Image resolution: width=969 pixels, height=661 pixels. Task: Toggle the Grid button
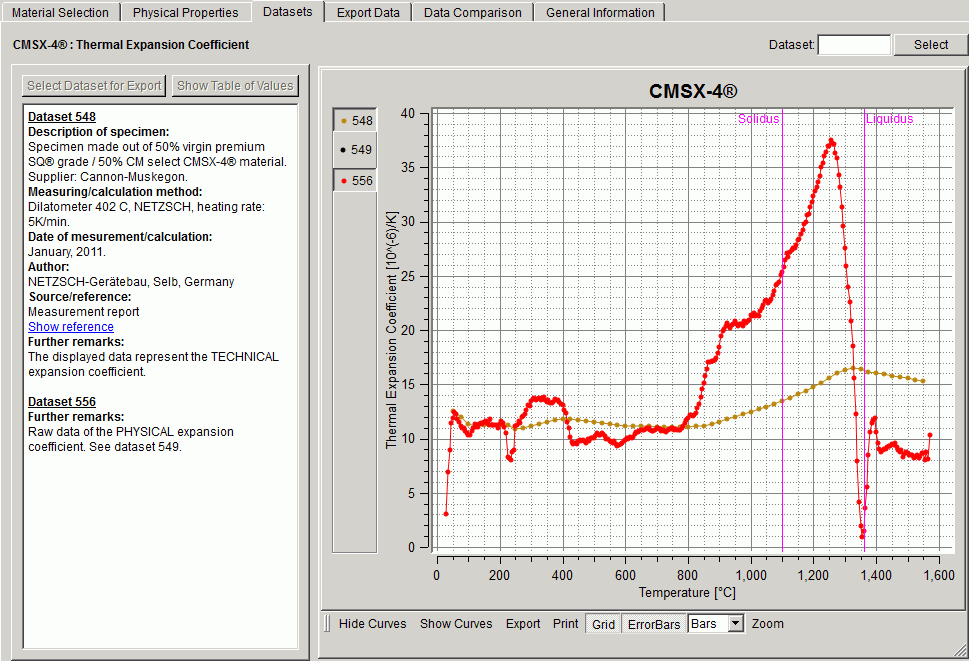coord(603,624)
